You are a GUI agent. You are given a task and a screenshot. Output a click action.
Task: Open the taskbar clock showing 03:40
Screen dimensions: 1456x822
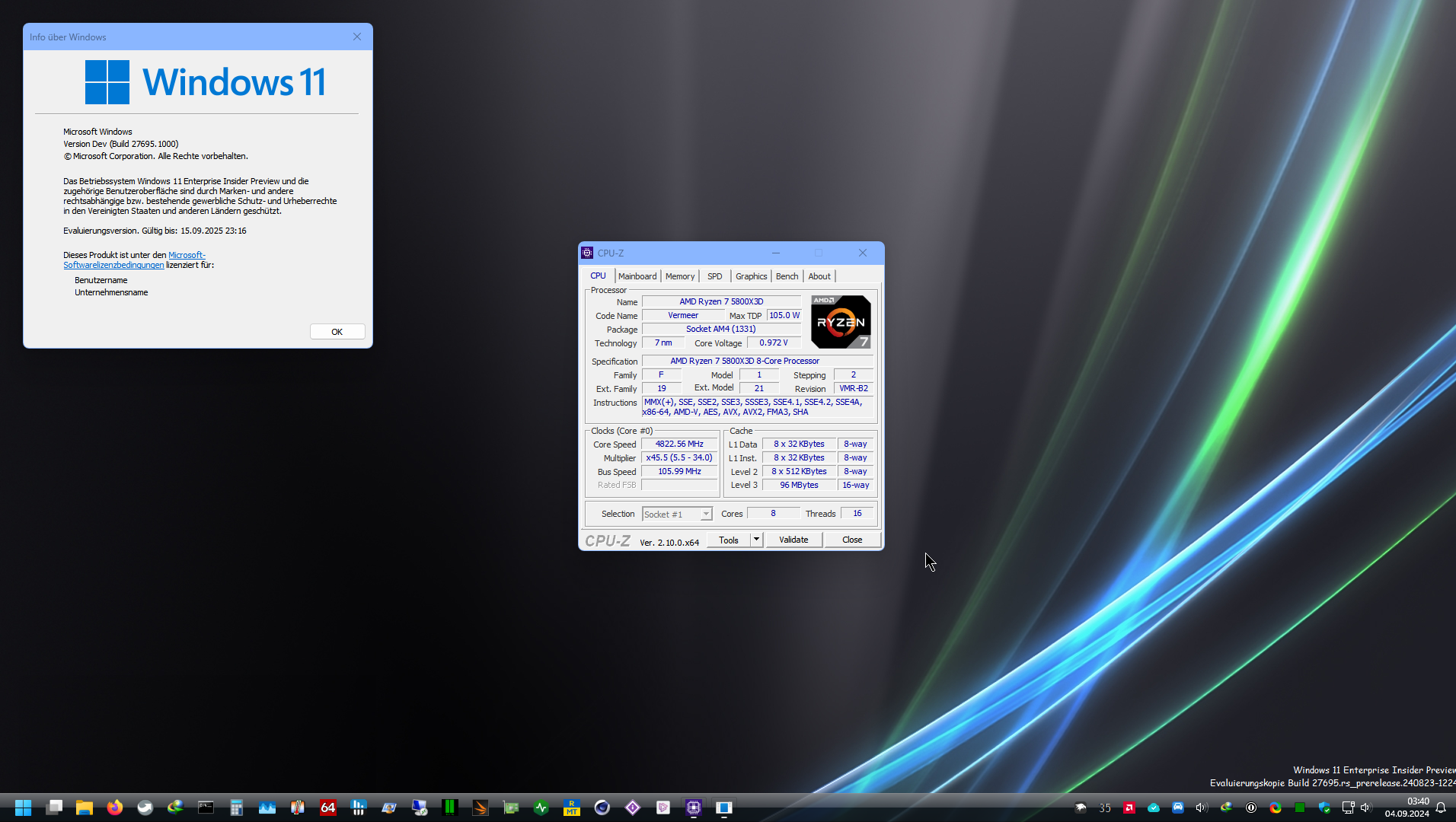coord(1407,808)
